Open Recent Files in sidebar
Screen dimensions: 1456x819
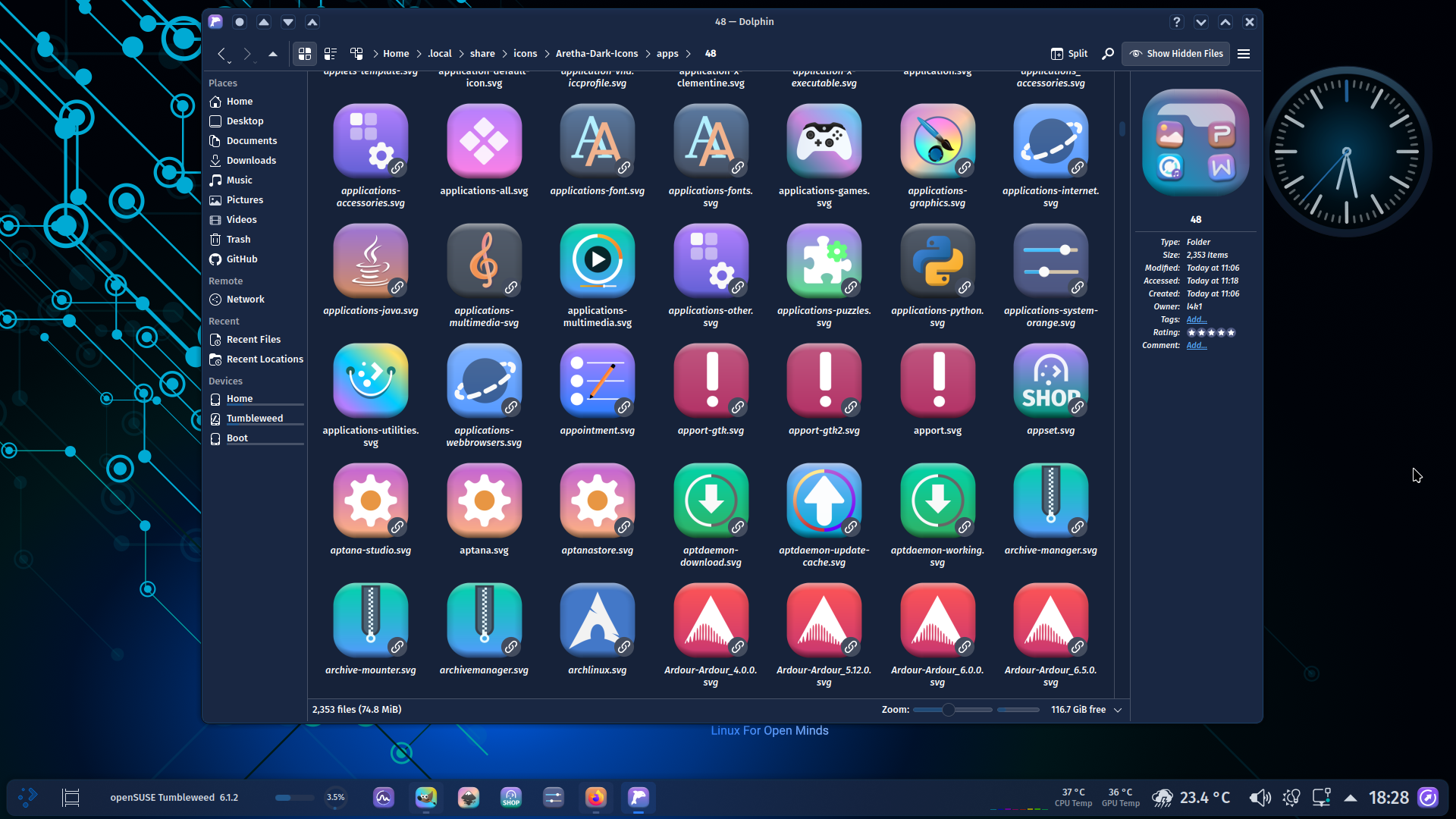point(256,340)
